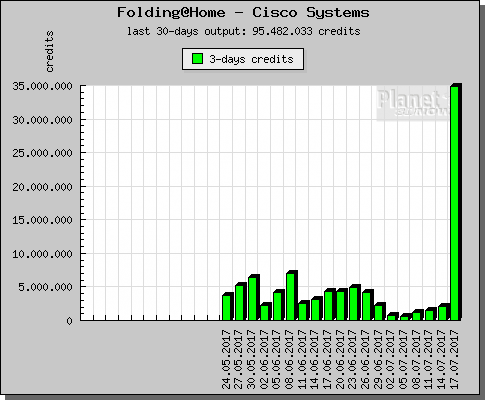This screenshot has width=485, height=400.
Task: Click the bar for 05.06.2017
Action: pyautogui.click(x=279, y=305)
